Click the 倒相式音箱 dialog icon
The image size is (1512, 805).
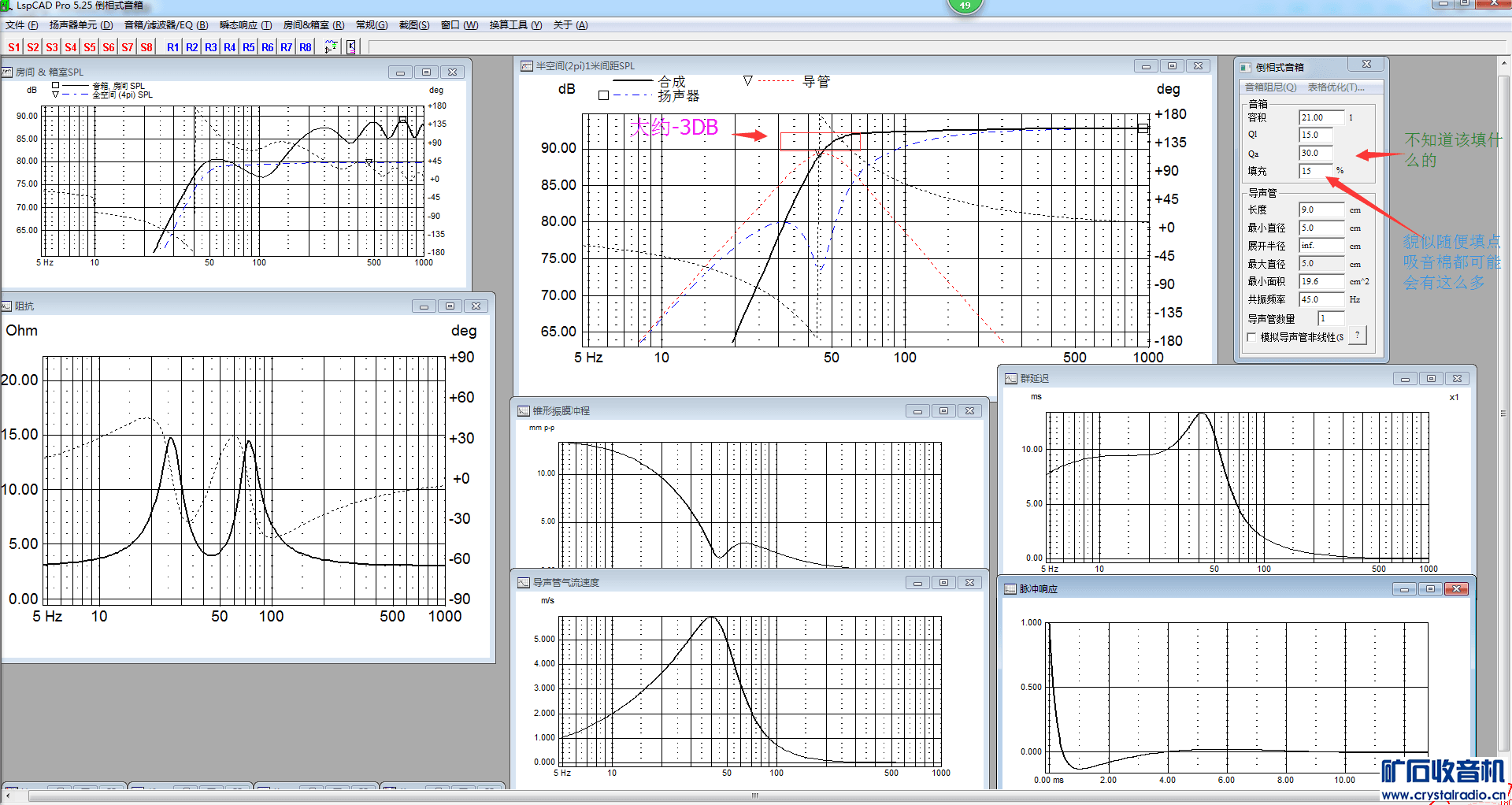pyautogui.click(x=1246, y=68)
